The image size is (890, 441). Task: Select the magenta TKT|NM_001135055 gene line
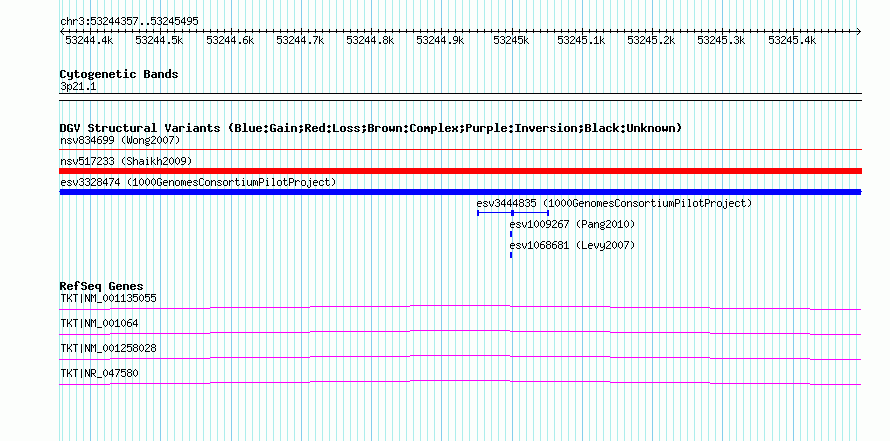460,308
